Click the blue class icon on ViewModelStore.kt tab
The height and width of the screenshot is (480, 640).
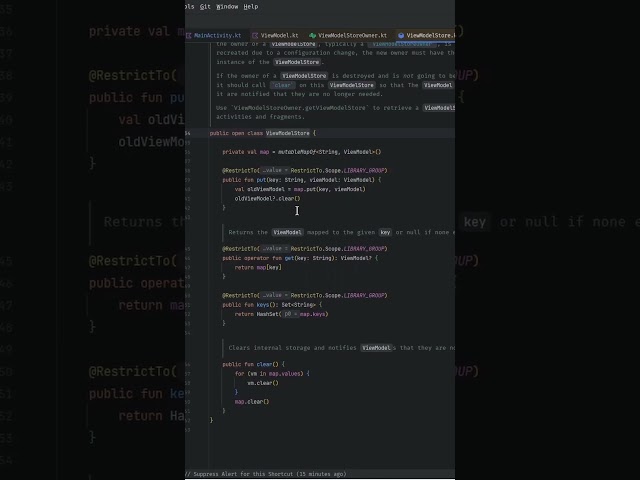401,36
